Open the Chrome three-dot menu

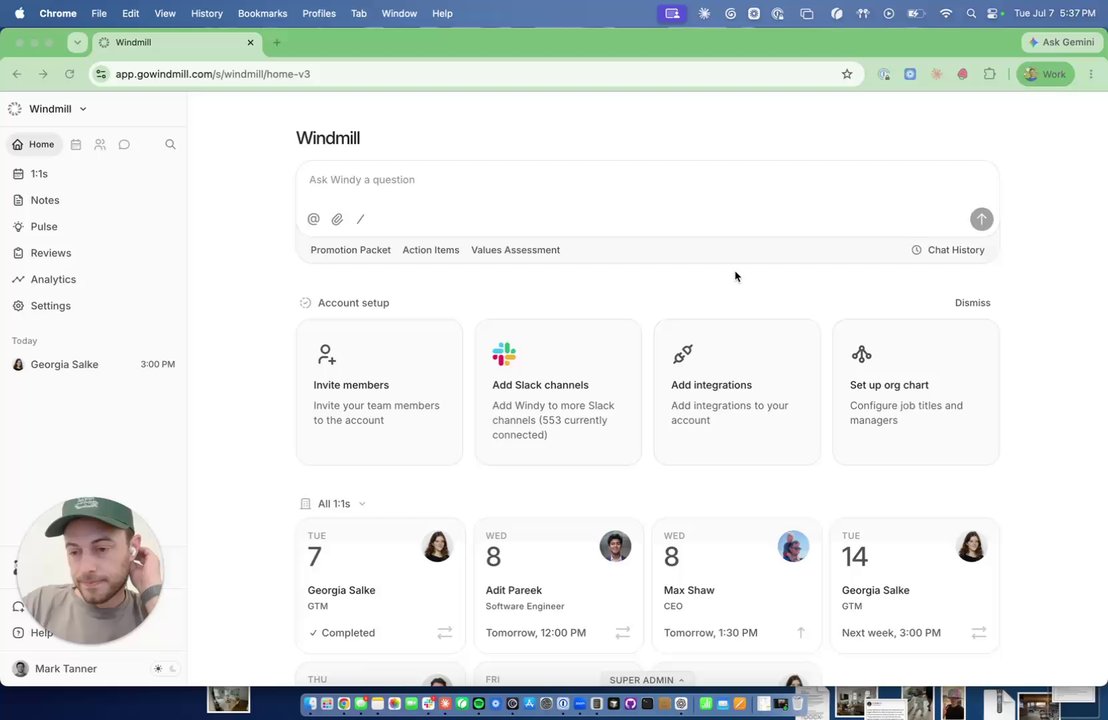click(1091, 74)
